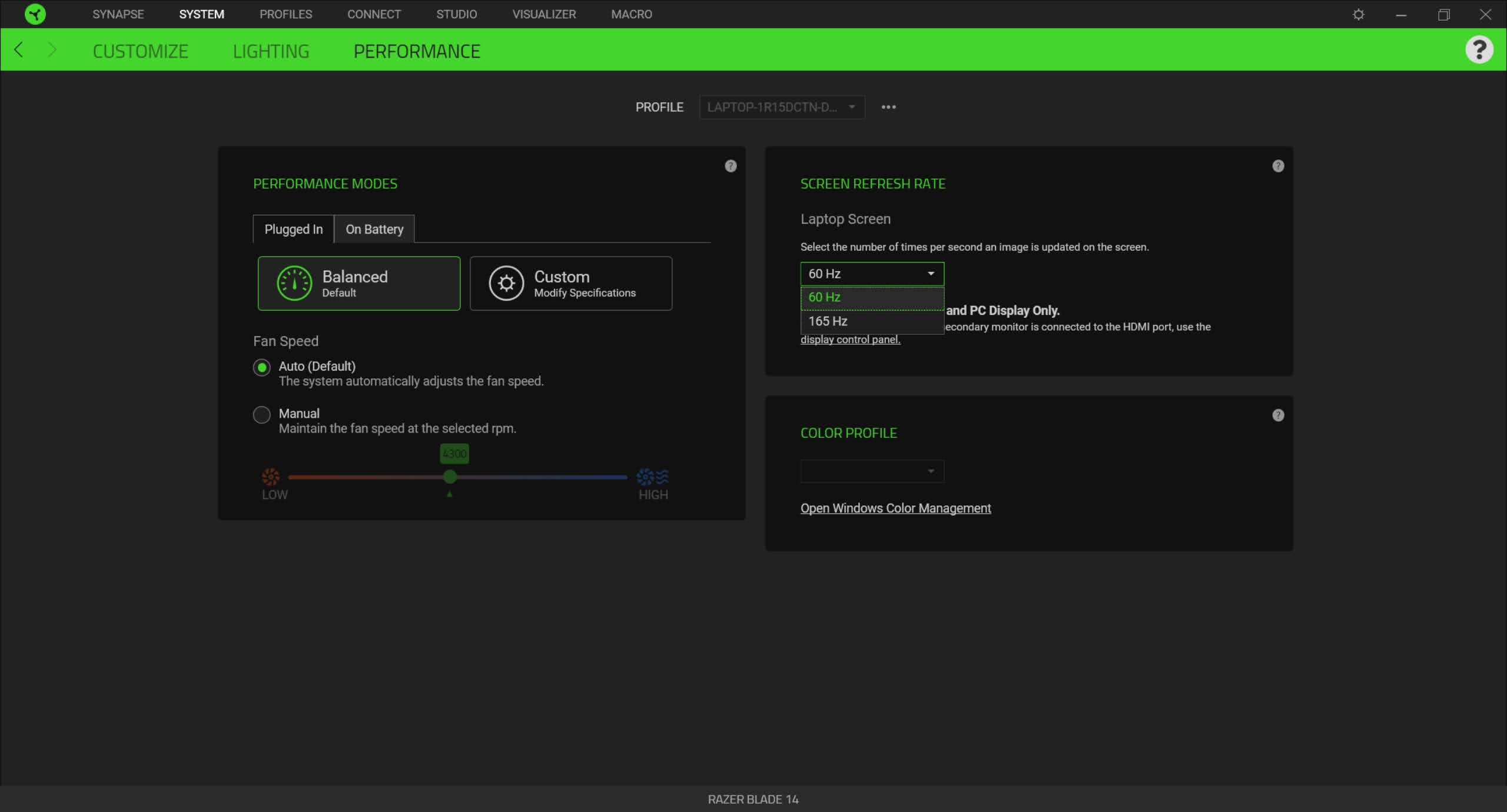
Task: Open settings gear in title bar
Action: click(1358, 14)
